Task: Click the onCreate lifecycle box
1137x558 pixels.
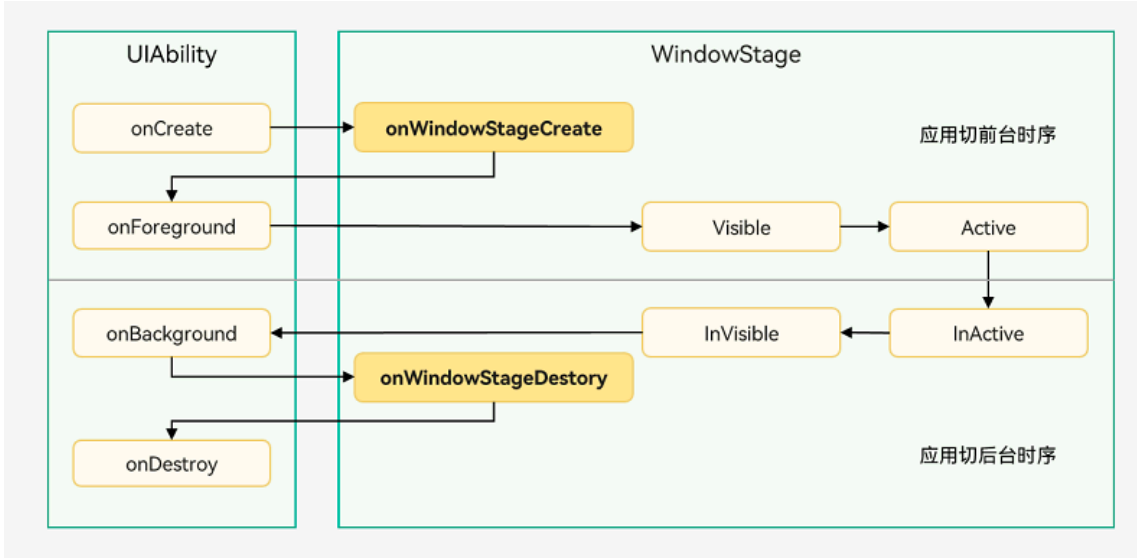Action: [171, 128]
